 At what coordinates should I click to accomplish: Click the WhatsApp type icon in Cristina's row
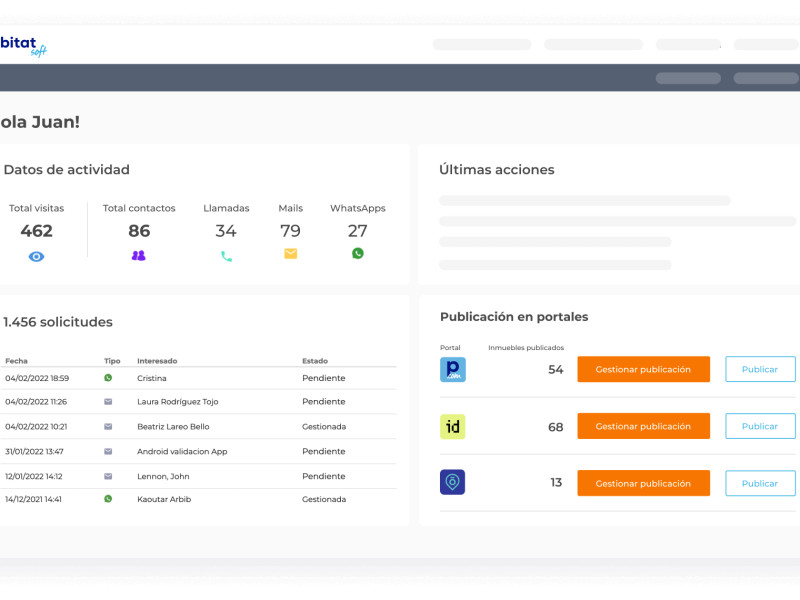pyautogui.click(x=108, y=378)
